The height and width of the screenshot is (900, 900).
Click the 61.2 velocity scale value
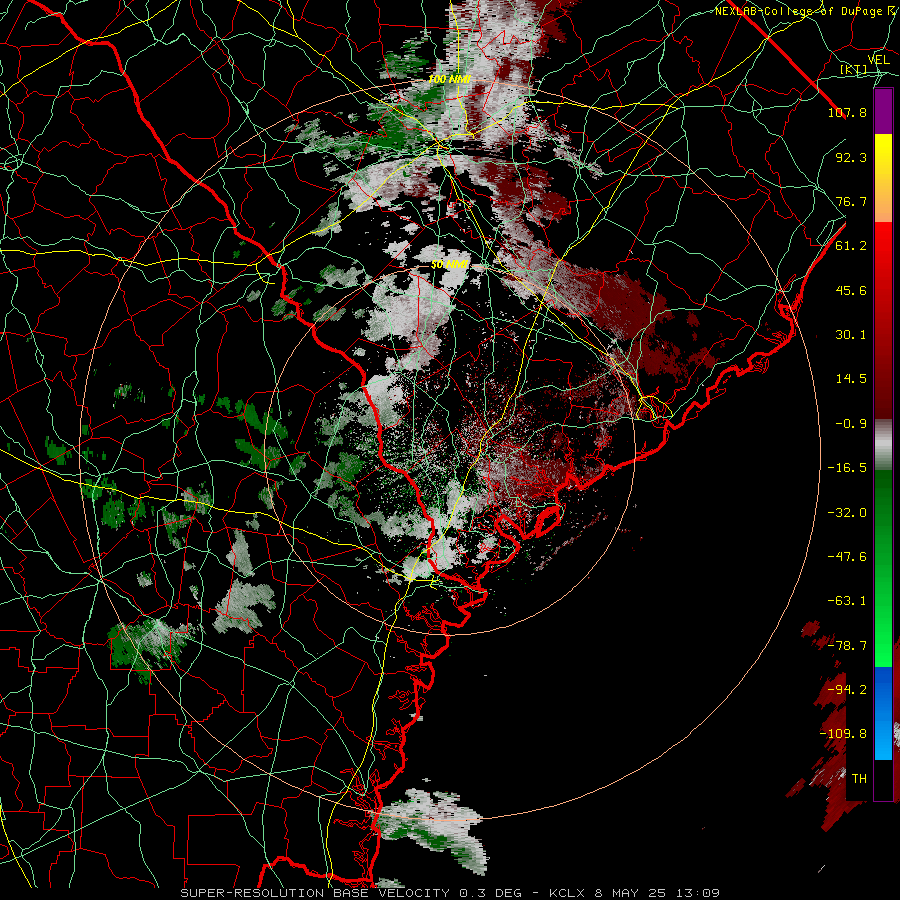[x=851, y=246]
